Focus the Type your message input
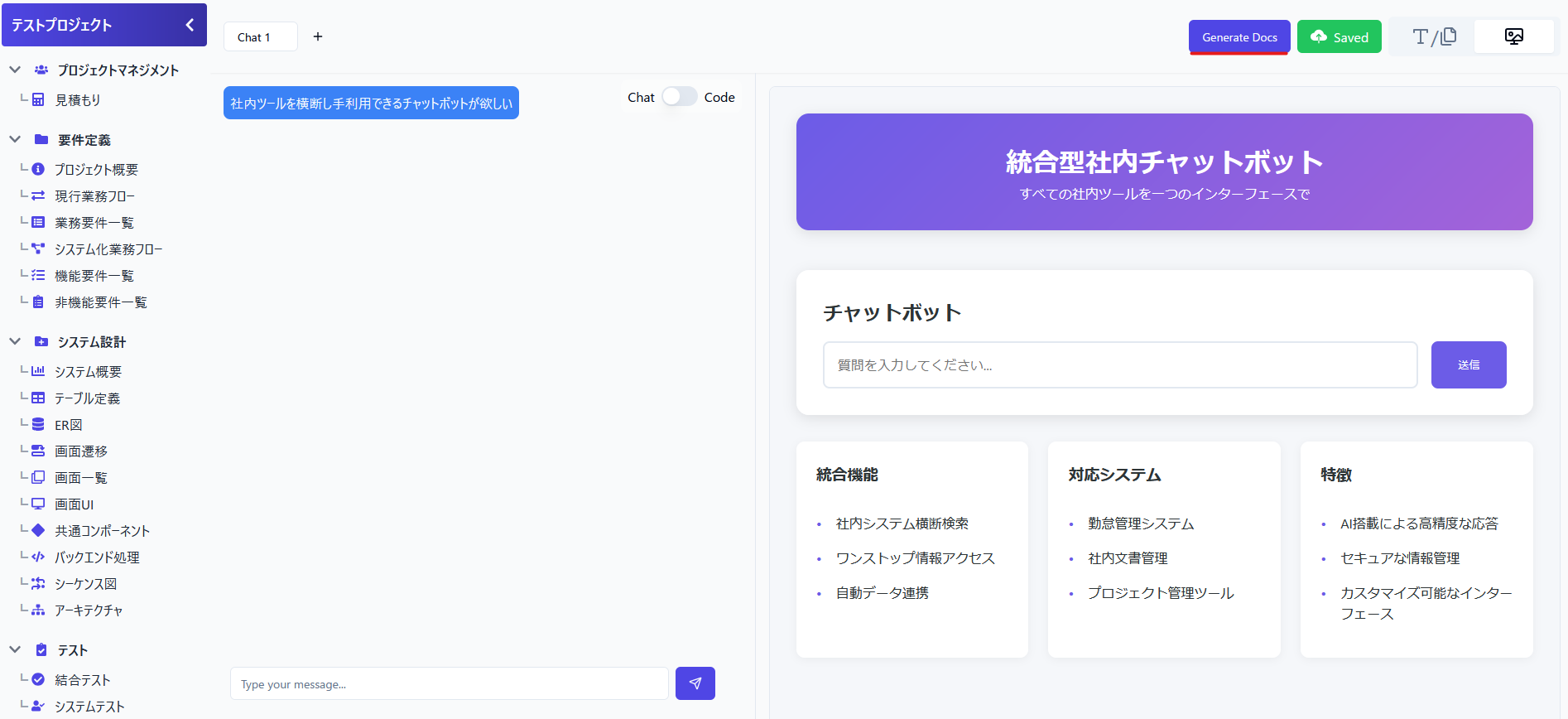 pos(450,683)
